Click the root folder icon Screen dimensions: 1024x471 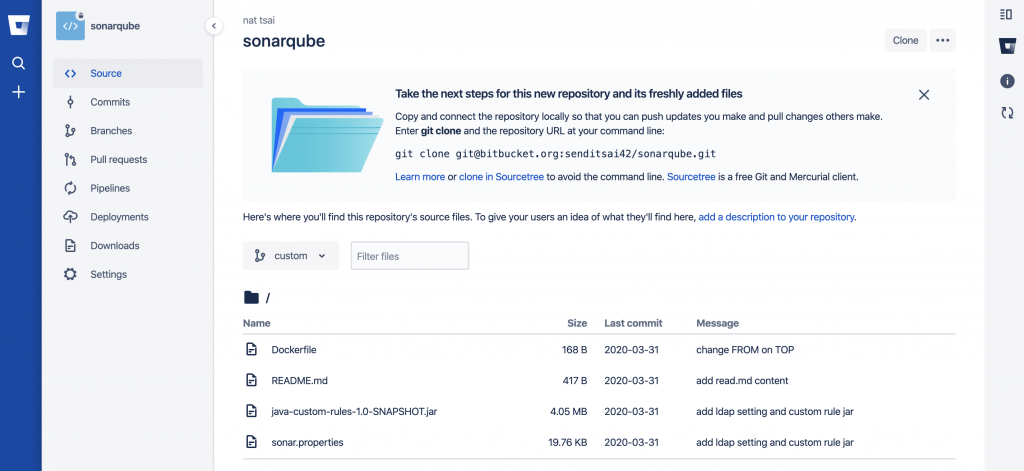[251, 298]
